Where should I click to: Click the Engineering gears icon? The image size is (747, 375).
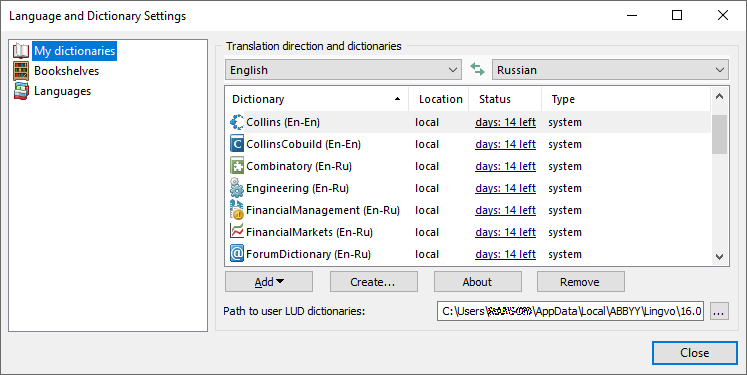237,188
